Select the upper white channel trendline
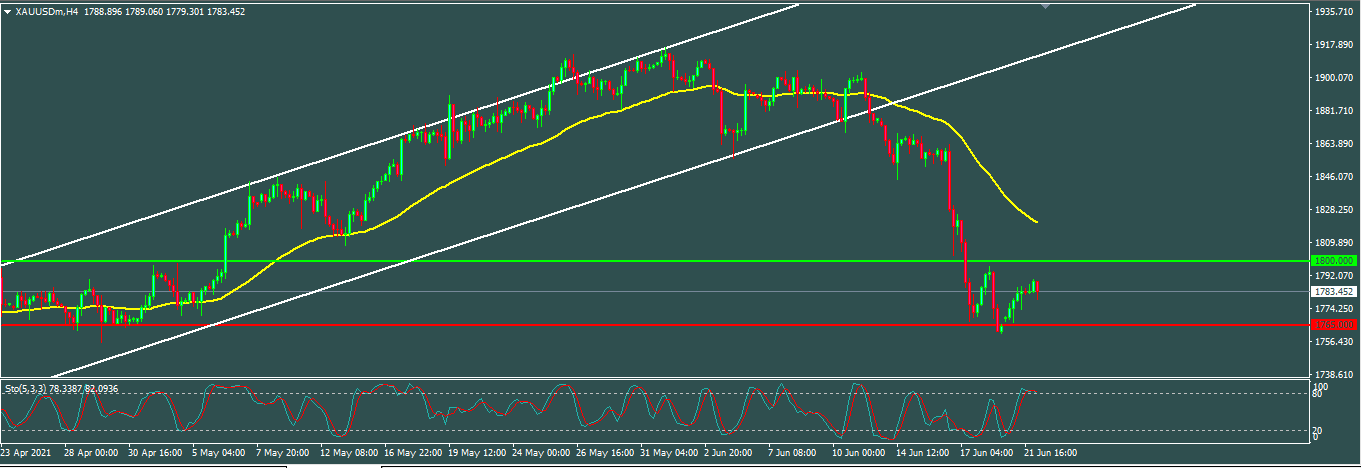The width and height of the screenshot is (1361, 468). pyautogui.click(x=400, y=137)
